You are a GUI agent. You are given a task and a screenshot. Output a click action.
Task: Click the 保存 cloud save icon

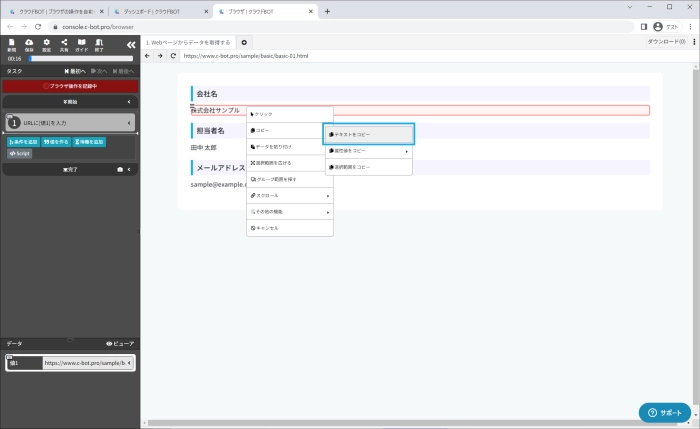click(x=29, y=44)
